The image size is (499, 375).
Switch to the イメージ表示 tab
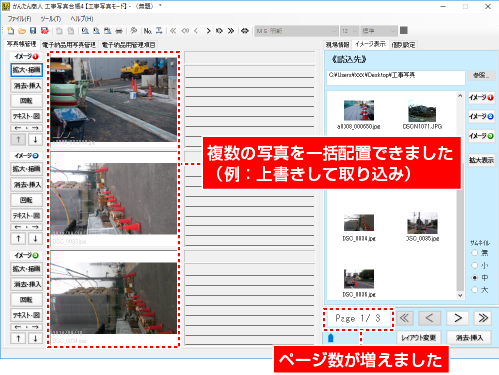click(x=370, y=44)
